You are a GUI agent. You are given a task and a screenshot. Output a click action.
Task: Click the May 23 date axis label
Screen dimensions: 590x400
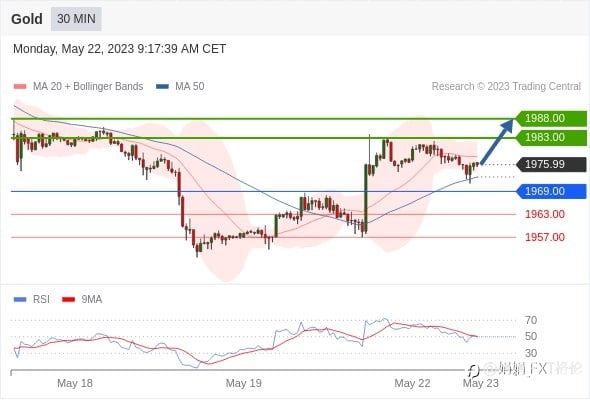pos(481,383)
